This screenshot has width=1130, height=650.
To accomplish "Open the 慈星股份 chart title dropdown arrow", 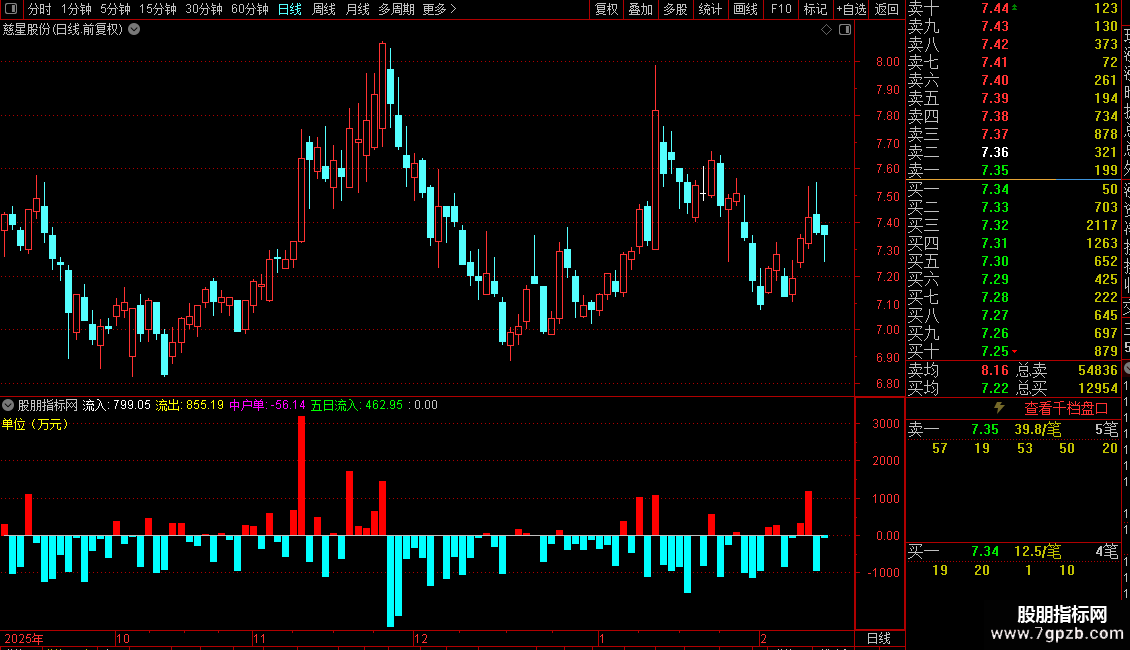I will tap(134, 30).
